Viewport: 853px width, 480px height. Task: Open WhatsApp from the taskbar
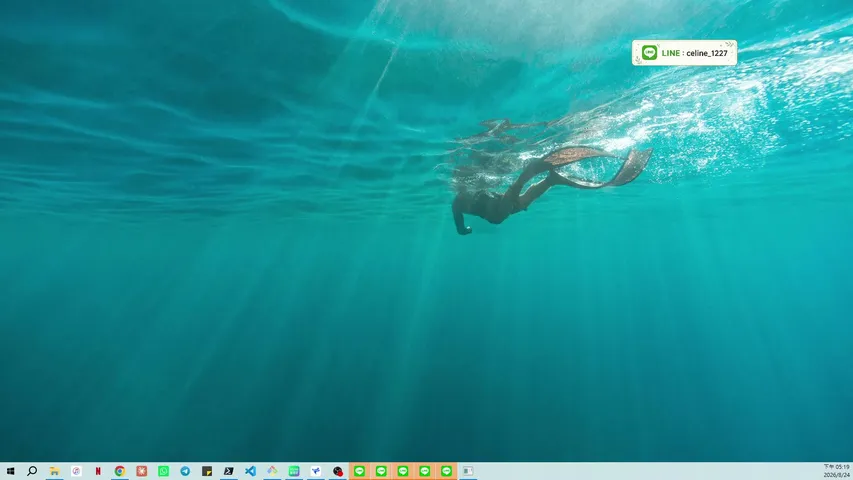point(163,471)
